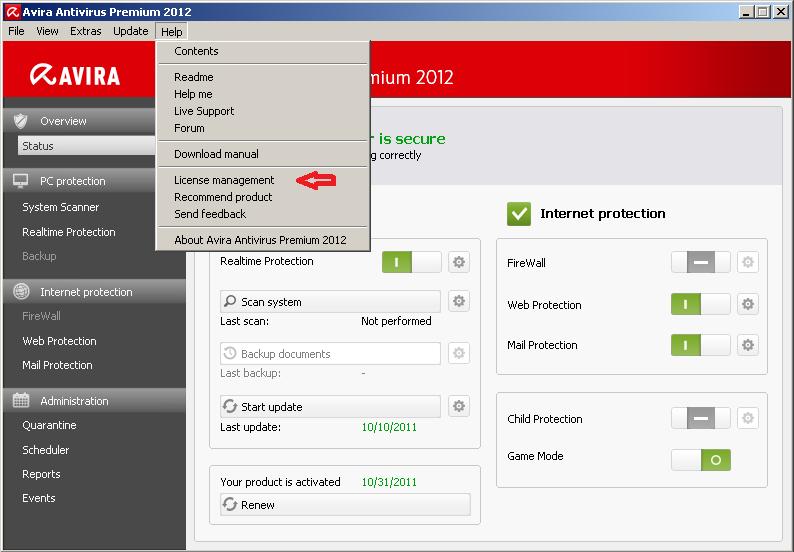The image size is (794, 552).
Task: Click the activation date 10/31/2011
Action: click(x=389, y=482)
